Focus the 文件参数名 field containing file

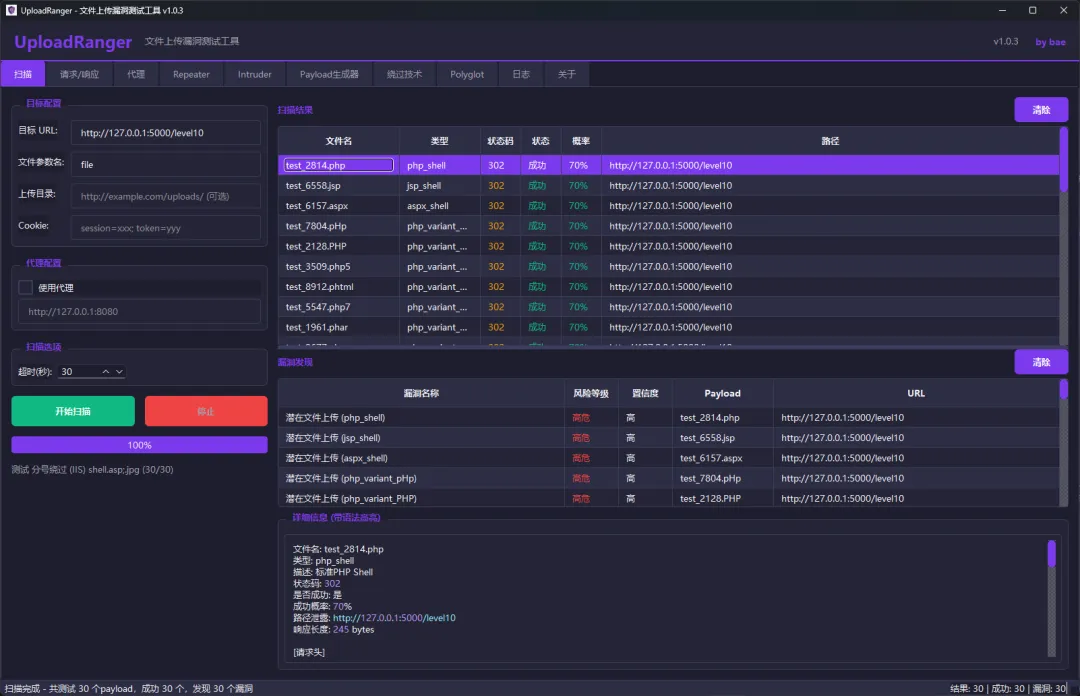(x=165, y=165)
